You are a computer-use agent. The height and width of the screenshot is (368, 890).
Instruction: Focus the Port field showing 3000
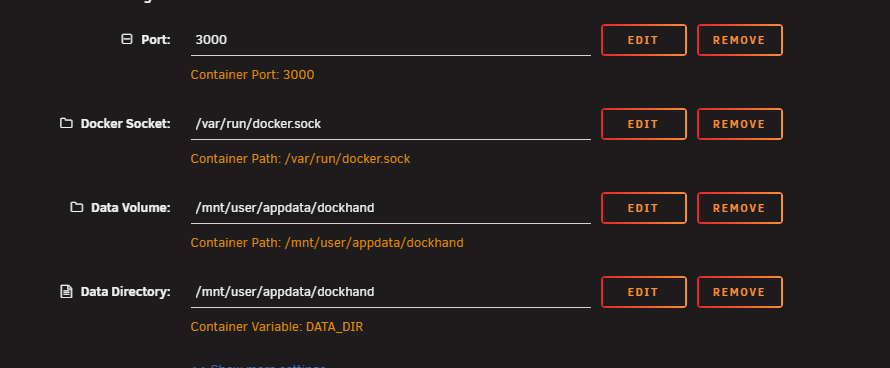pos(391,40)
